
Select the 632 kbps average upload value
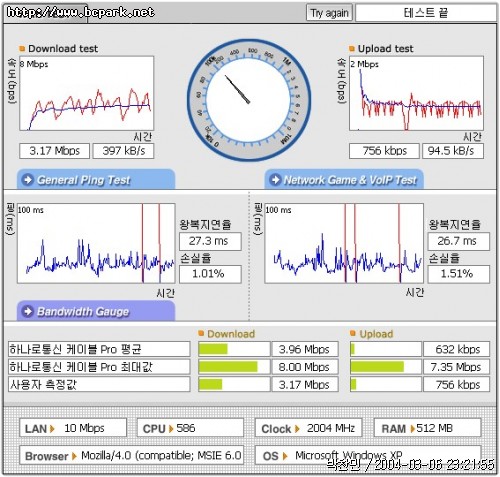point(456,349)
